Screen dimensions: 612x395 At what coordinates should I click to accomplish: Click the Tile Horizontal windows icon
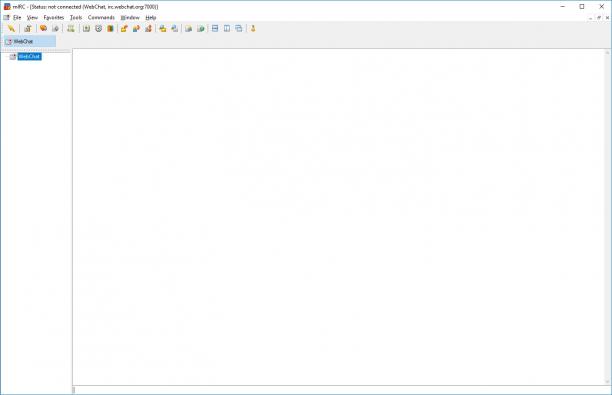click(x=215, y=28)
